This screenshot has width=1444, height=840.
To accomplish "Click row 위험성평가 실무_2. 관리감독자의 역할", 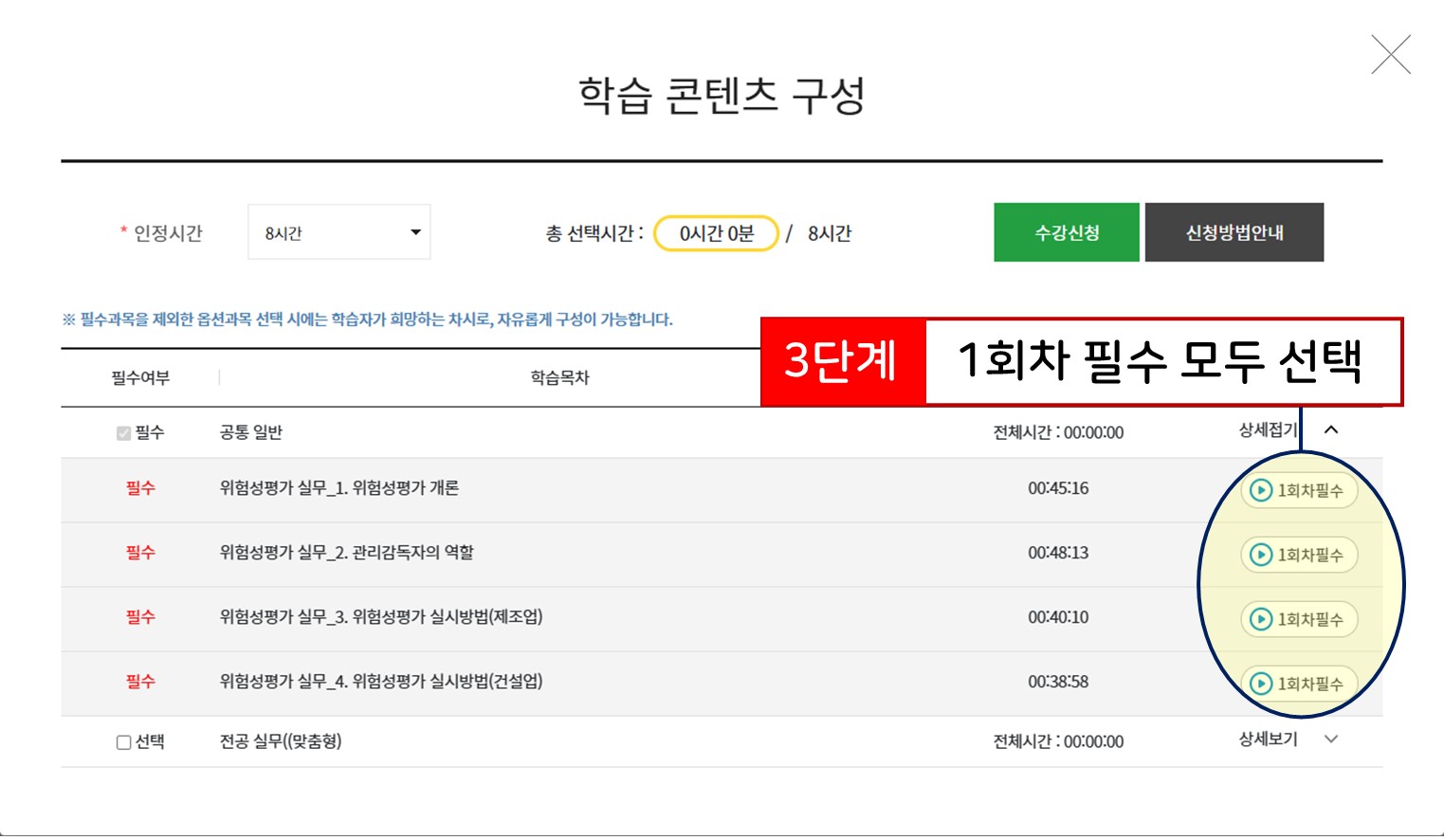I will pyautogui.click(x=722, y=554).
